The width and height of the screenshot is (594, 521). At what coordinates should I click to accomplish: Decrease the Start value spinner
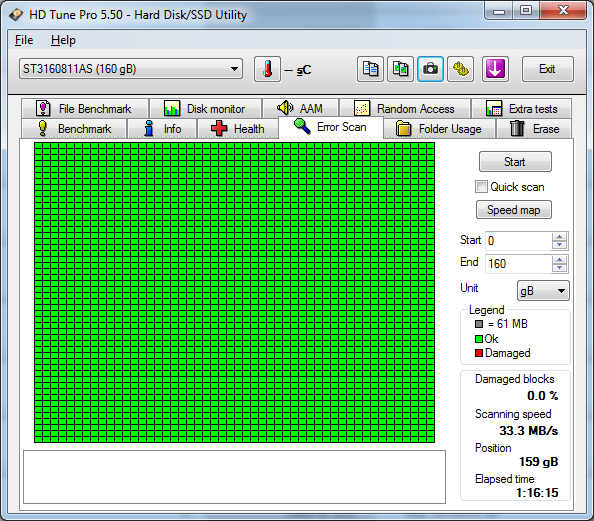560,245
